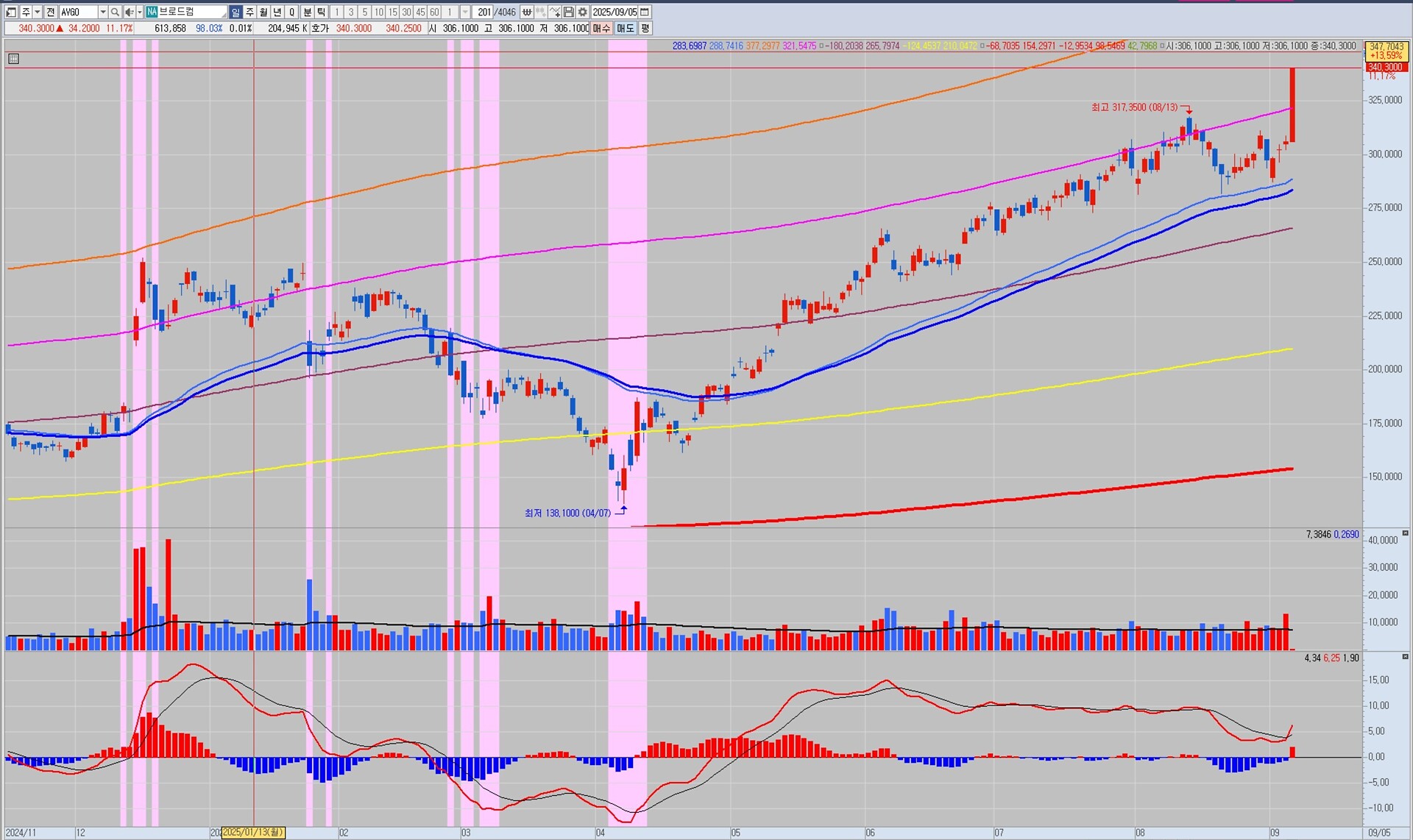Click the chart grid icon at top-left

pyautogui.click(x=13, y=59)
